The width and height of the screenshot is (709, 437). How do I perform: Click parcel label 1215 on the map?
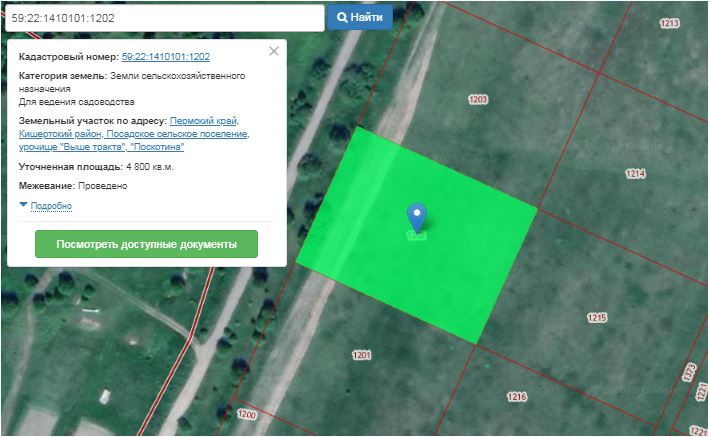tap(597, 318)
